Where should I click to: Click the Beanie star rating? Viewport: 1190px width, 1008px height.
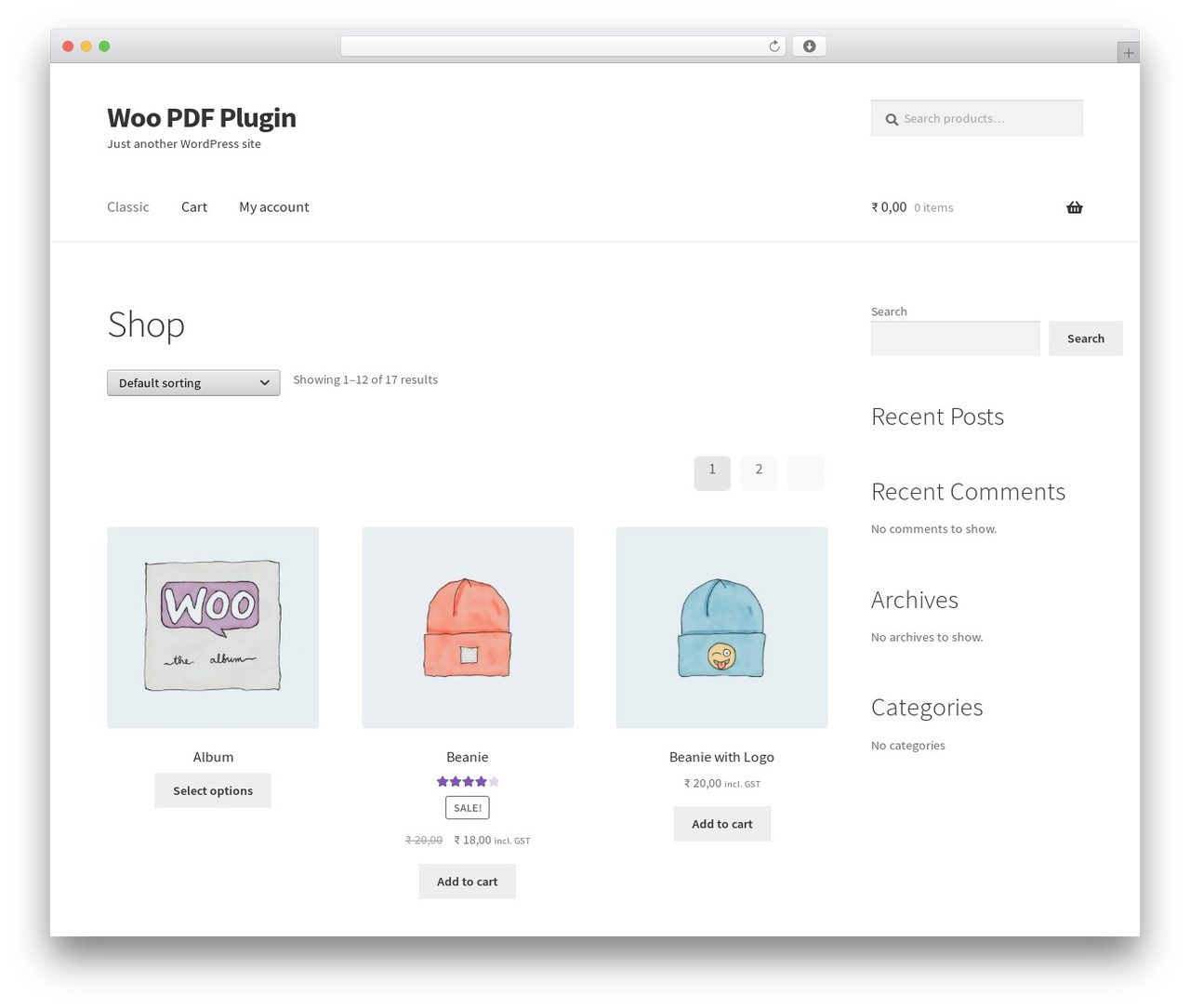(x=468, y=782)
